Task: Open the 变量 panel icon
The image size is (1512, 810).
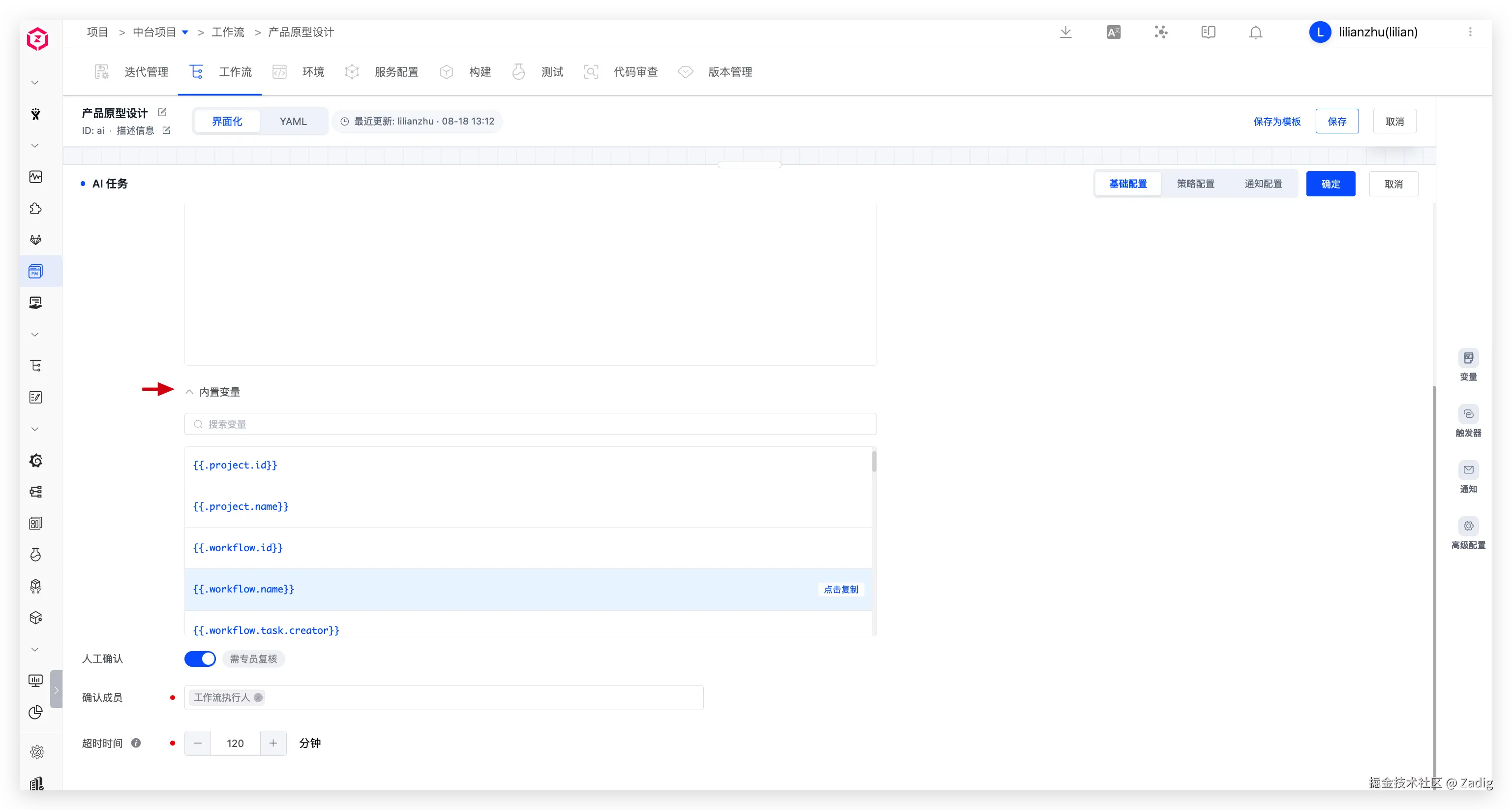Action: click(1468, 358)
